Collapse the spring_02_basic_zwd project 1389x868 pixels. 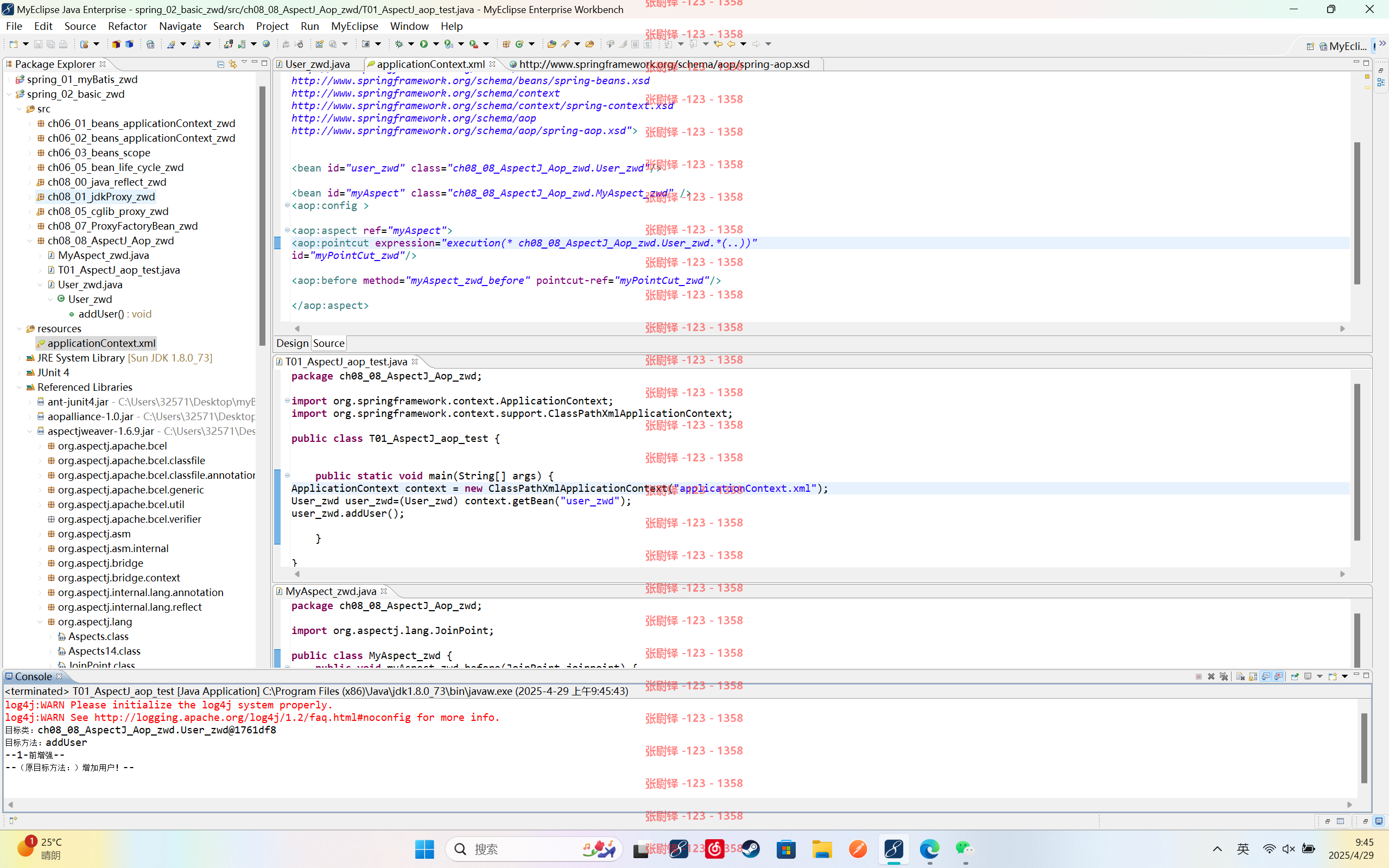(x=9, y=94)
